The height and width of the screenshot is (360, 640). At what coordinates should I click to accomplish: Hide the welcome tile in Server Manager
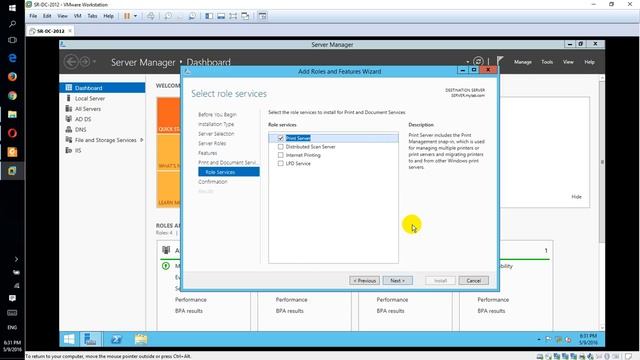tap(576, 197)
